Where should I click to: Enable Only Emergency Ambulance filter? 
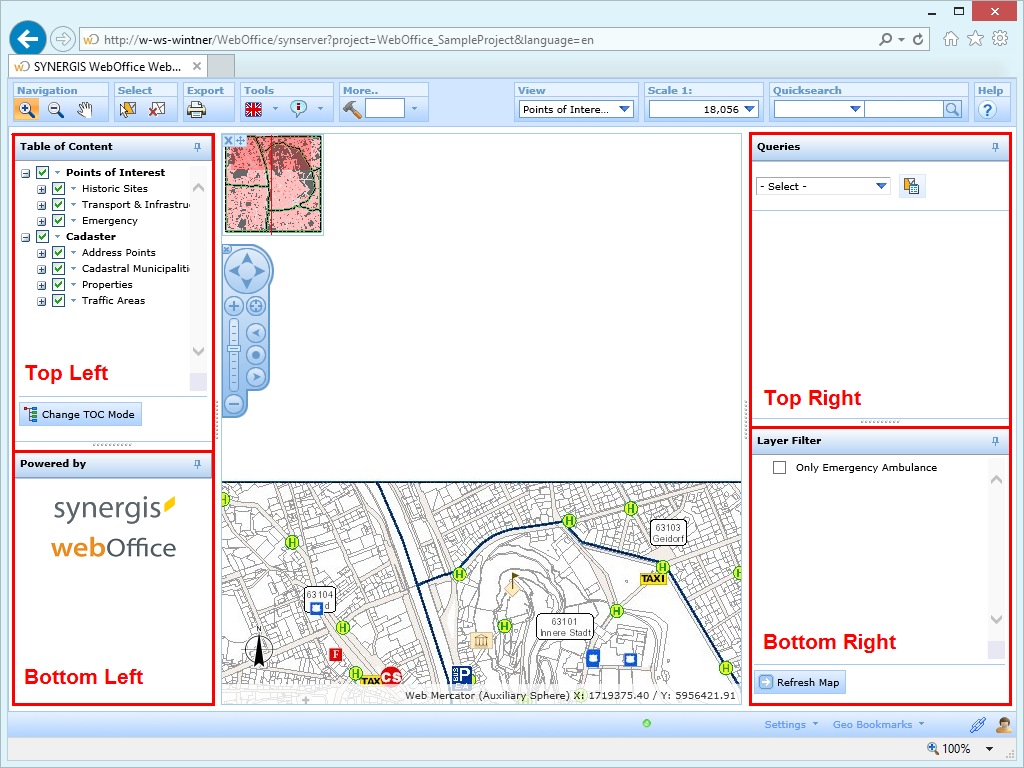coord(780,468)
